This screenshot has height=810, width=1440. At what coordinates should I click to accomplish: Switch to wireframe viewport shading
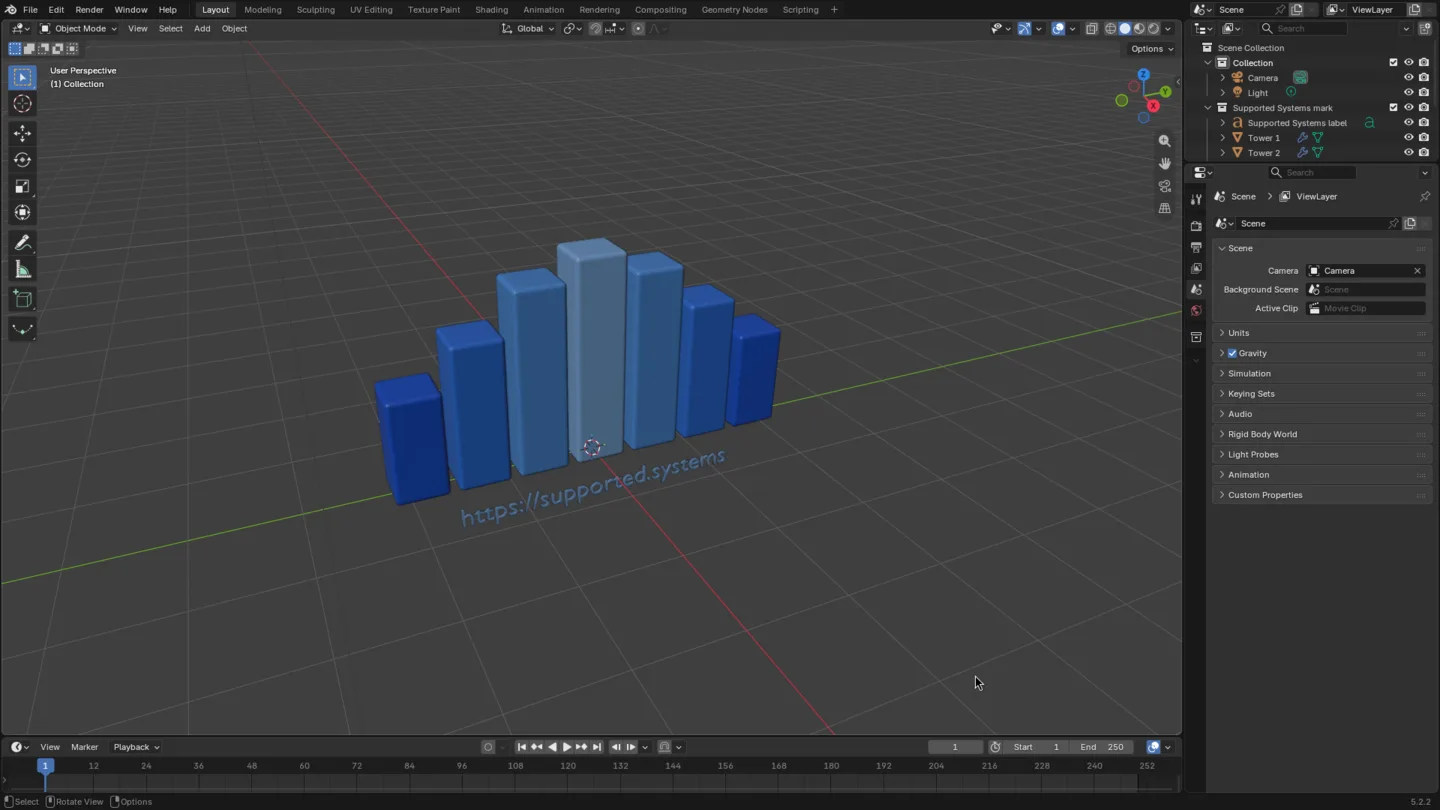pos(1110,29)
